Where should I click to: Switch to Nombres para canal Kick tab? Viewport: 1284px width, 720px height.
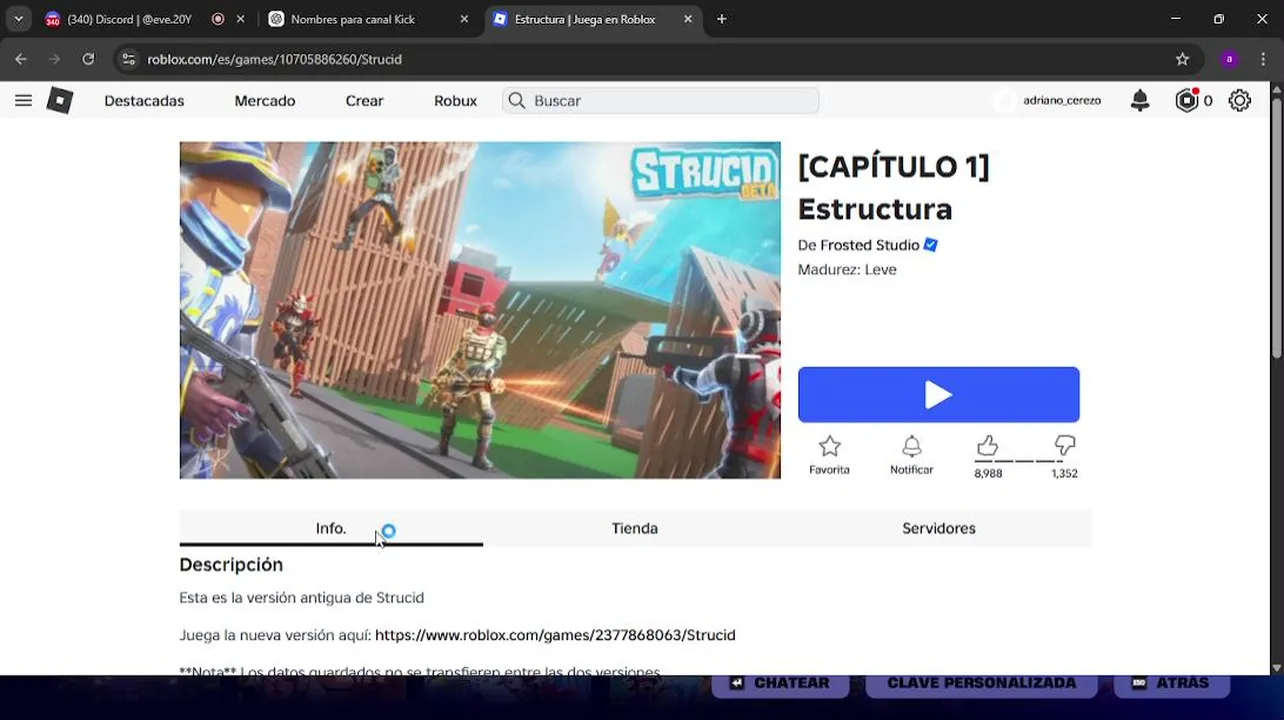352,19
